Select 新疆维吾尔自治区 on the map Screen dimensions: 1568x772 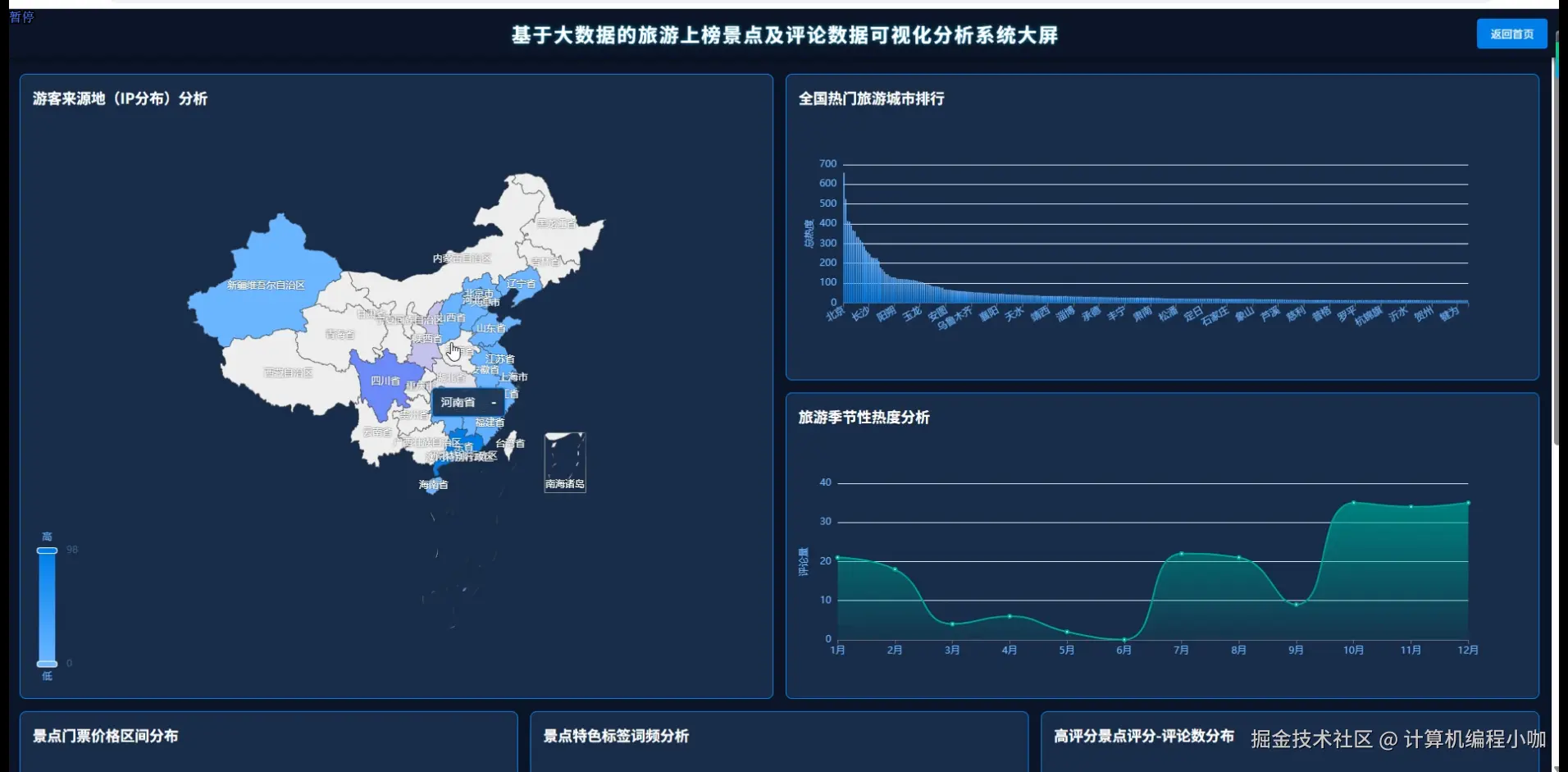266,286
